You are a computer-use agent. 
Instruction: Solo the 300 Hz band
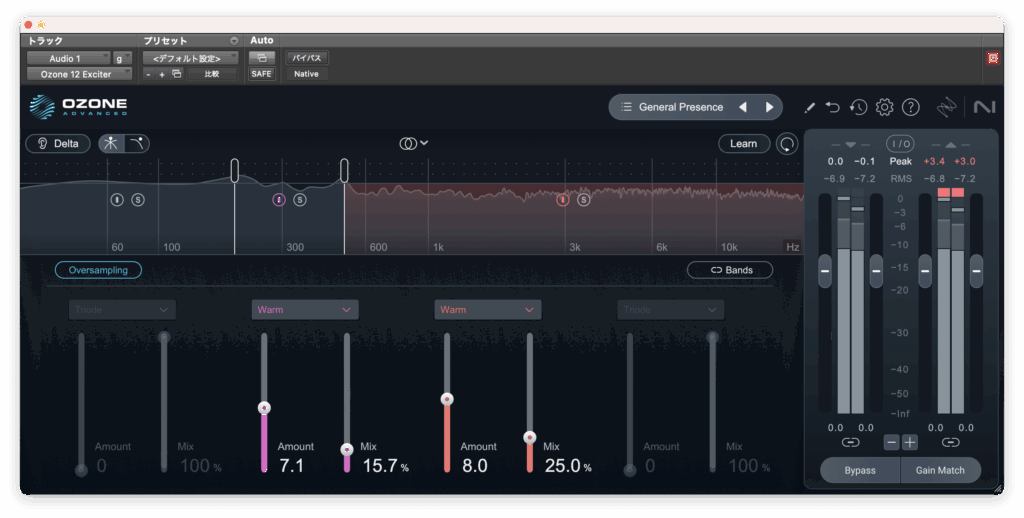(x=300, y=200)
